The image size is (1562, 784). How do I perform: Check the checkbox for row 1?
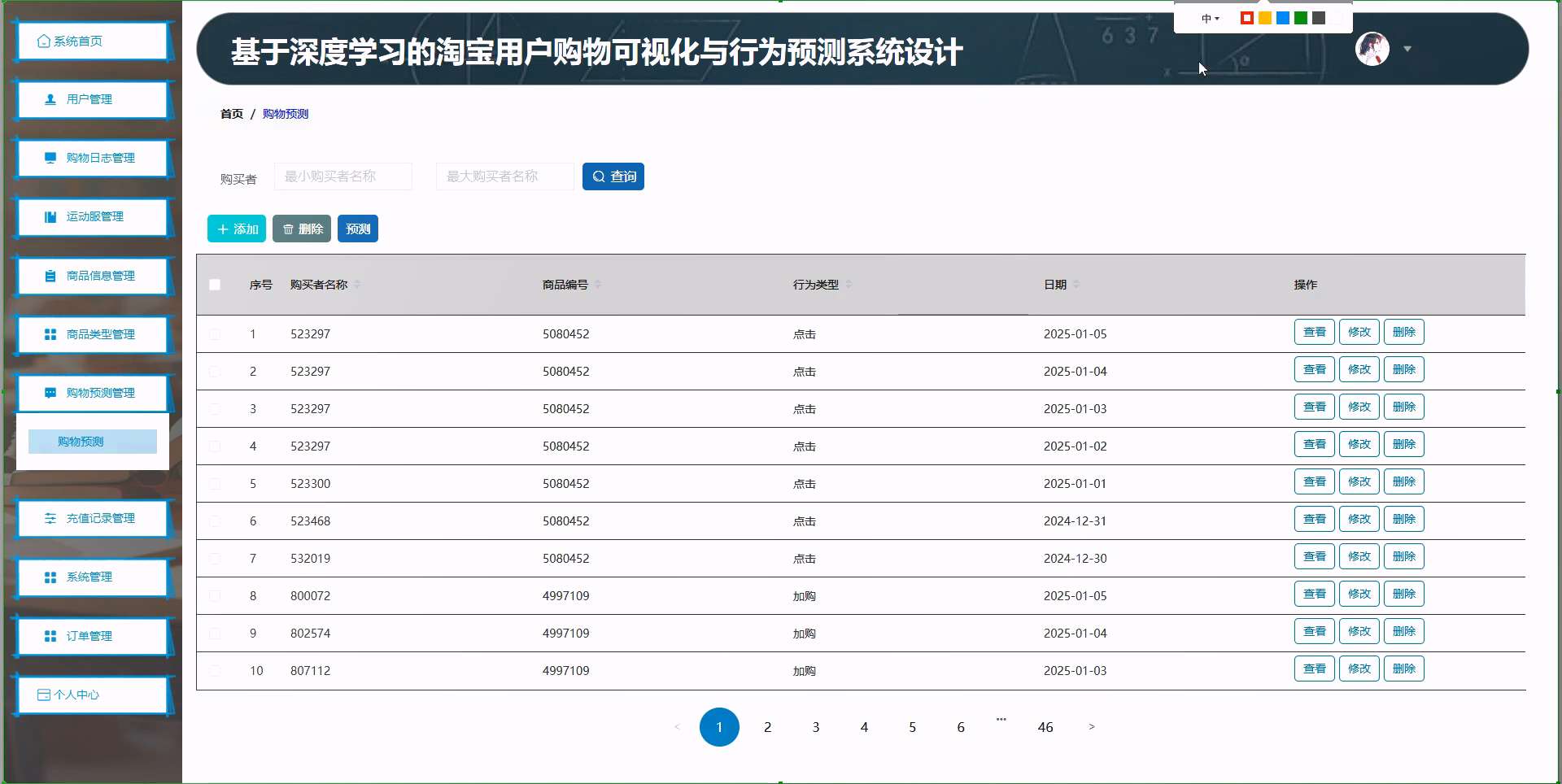click(215, 334)
